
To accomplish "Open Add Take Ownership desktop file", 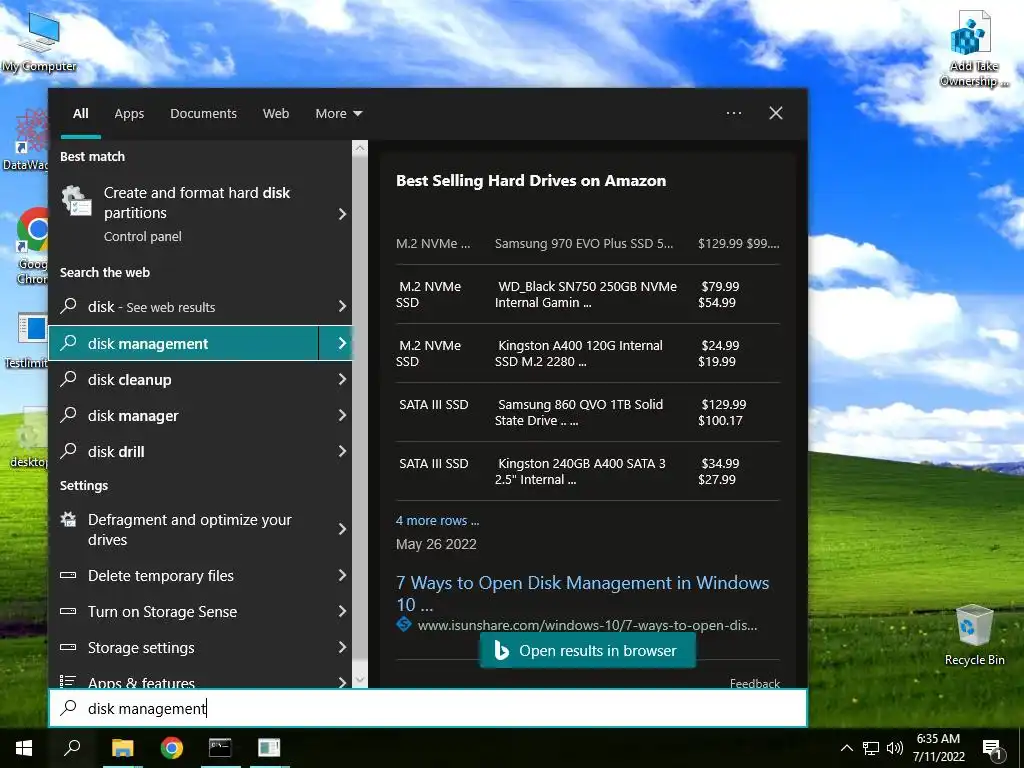I will pyautogui.click(x=974, y=49).
